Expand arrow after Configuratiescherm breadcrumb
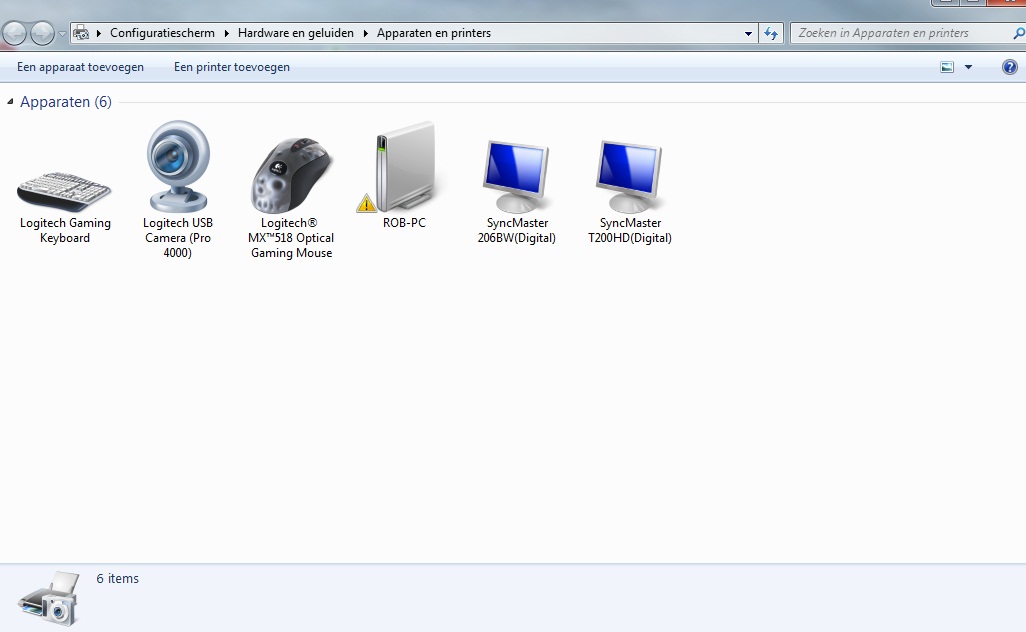This screenshot has height=632, width=1026. click(x=226, y=33)
